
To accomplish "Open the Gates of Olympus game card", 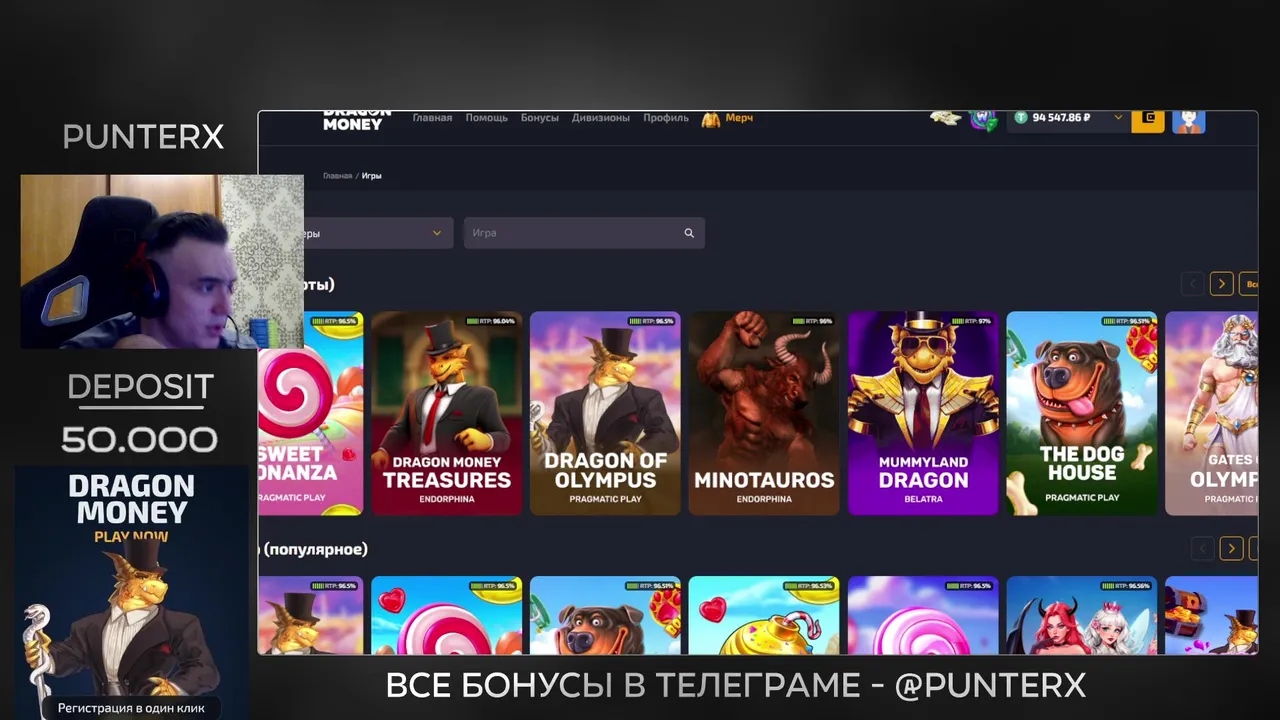I will click(1212, 413).
